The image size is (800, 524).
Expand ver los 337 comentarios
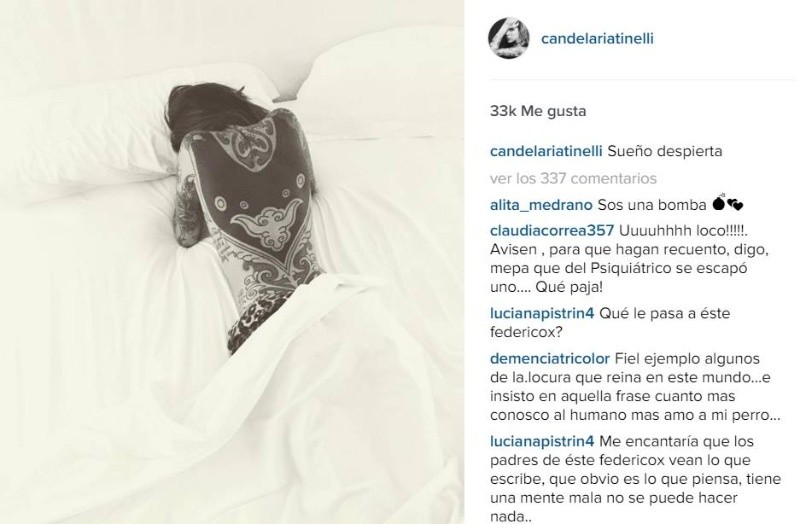point(573,179)
